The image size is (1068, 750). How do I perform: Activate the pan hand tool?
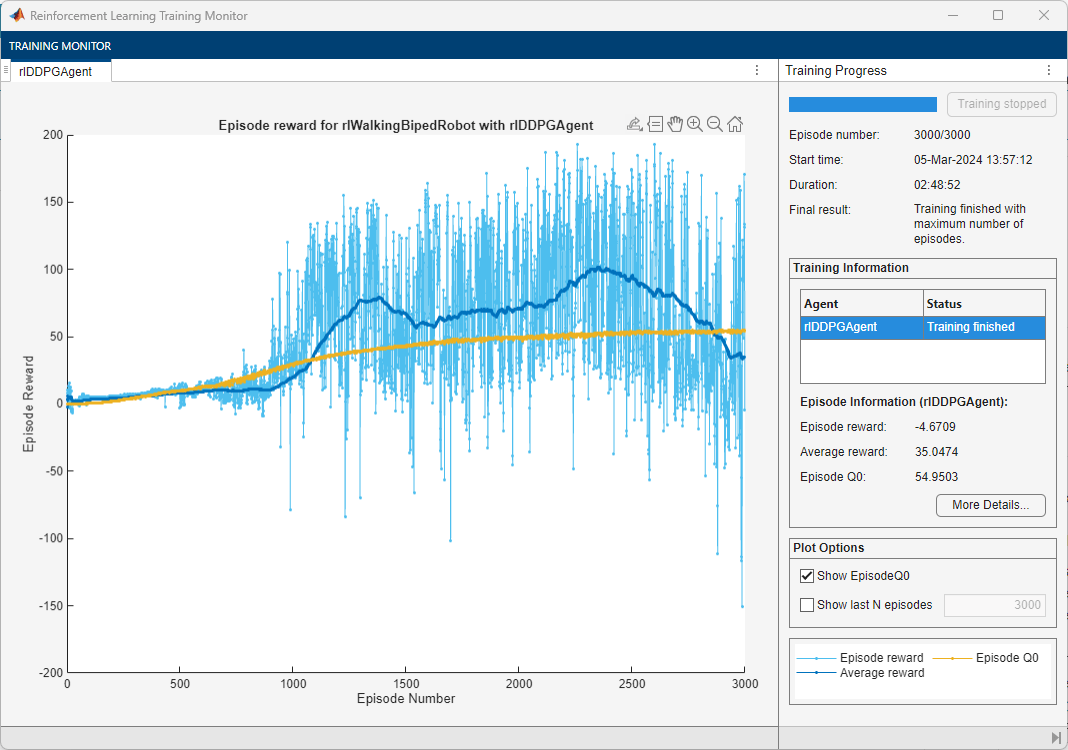(x=675, y=124)
